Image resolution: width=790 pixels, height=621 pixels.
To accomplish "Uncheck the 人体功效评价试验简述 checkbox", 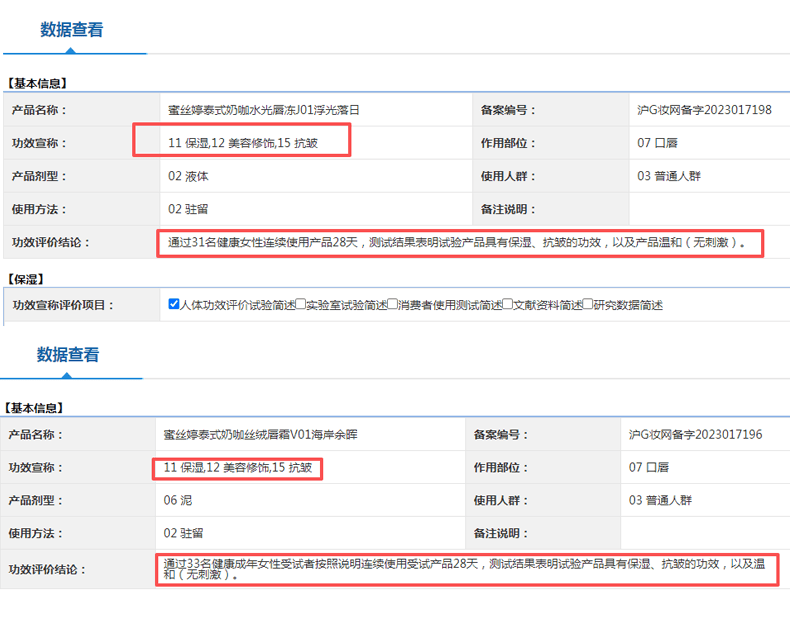I will coord(174,304).
